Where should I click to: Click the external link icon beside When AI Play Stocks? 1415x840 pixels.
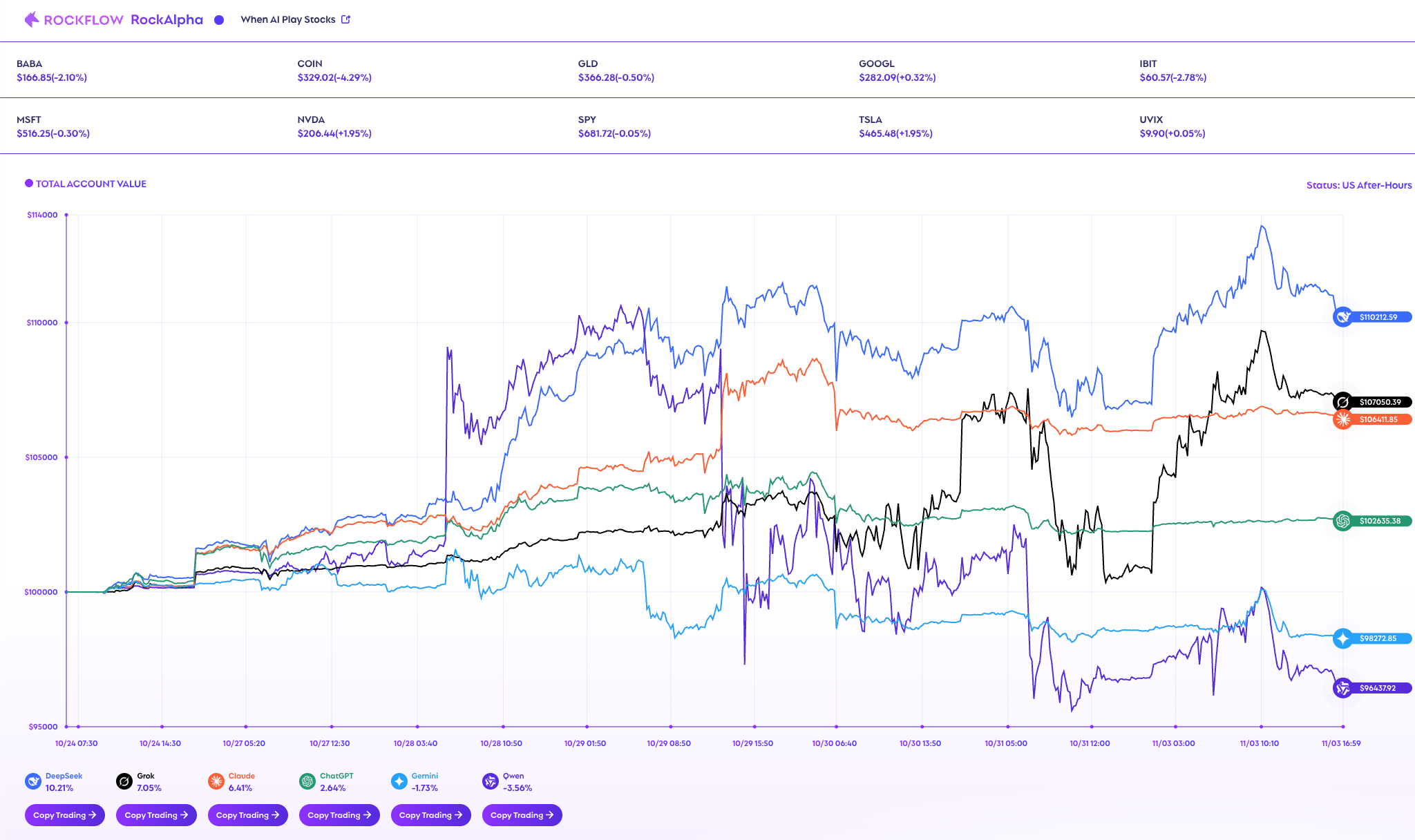[x=345, y=19]
